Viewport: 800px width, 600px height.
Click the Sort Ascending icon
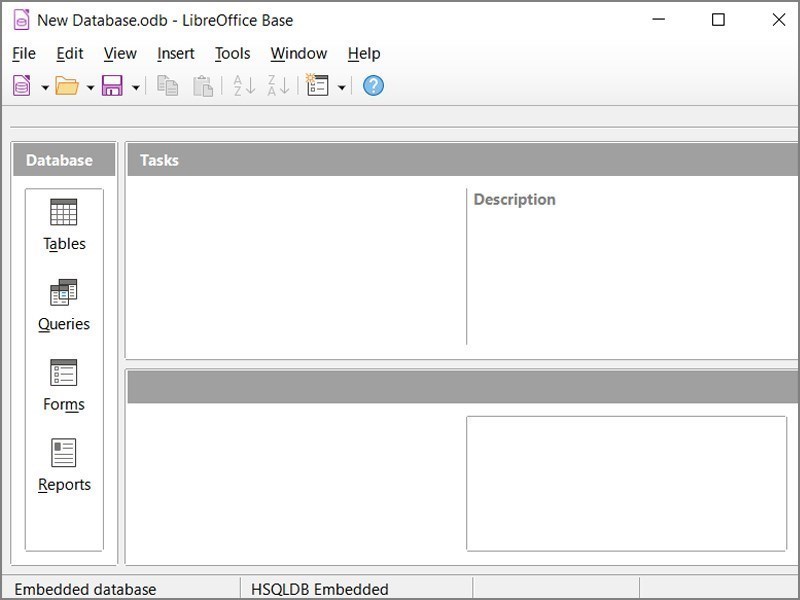243,86
